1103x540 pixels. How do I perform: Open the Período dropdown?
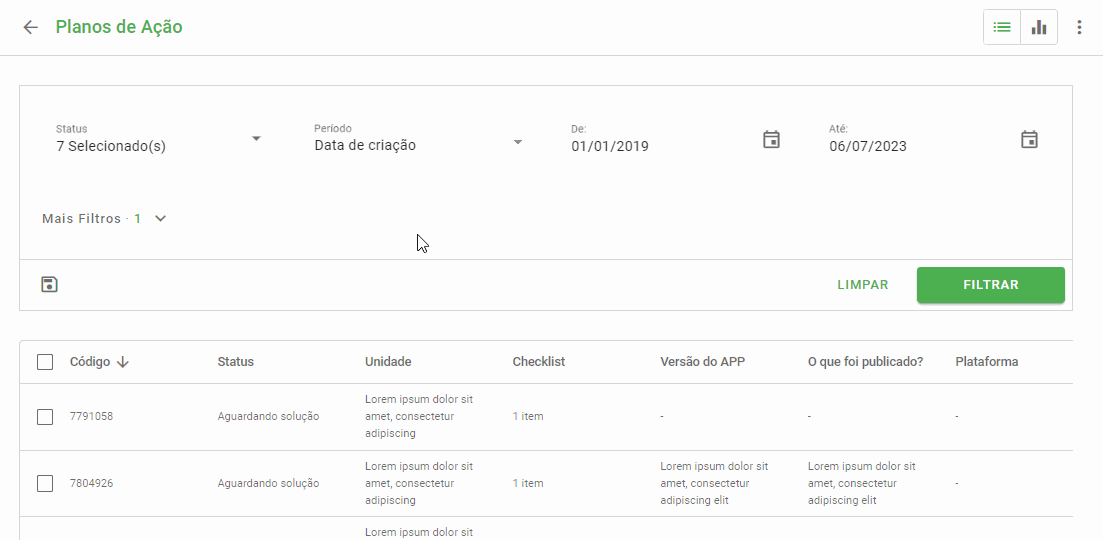[419, 139]
